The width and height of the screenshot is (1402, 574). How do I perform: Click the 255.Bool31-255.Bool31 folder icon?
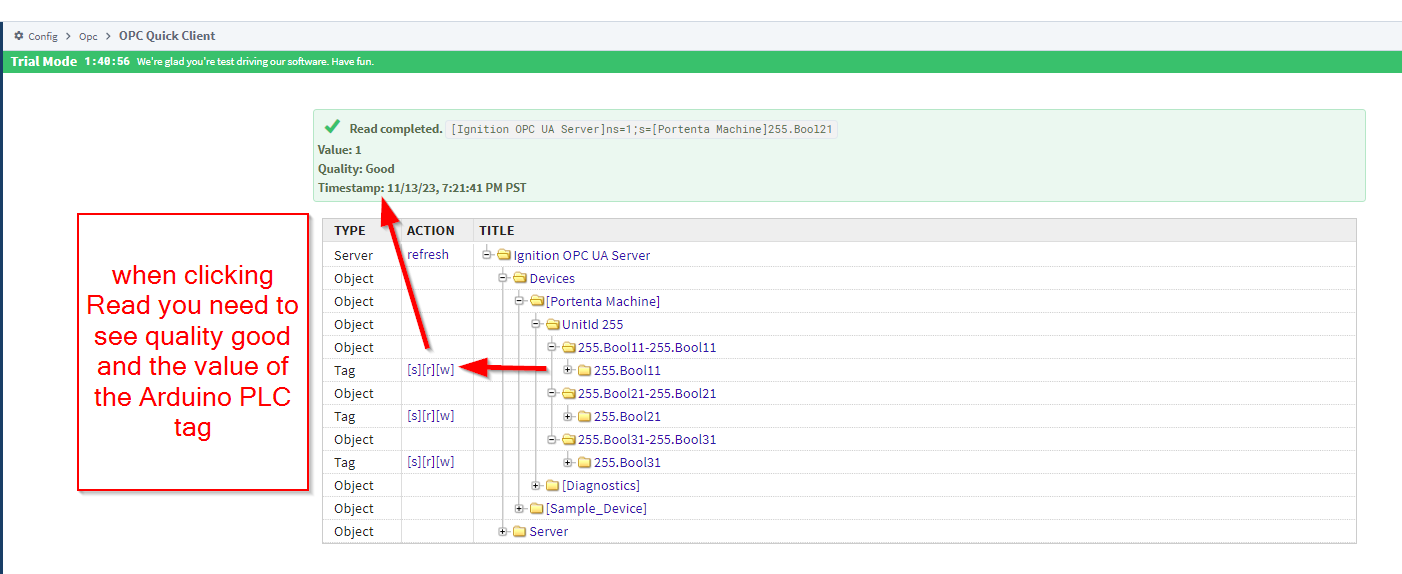pyautogui.click(x=568, y=439)
